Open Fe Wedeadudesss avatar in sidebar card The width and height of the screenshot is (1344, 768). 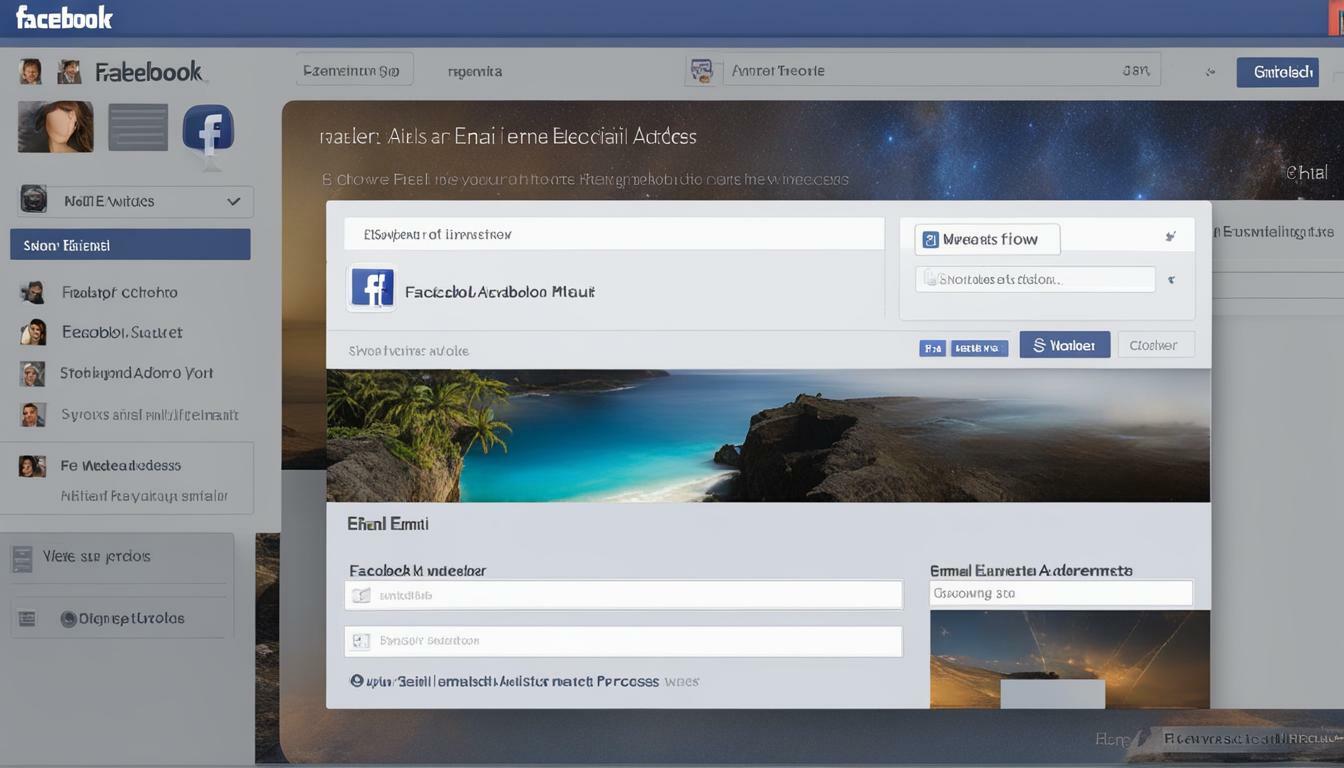(x=32, y=465)
